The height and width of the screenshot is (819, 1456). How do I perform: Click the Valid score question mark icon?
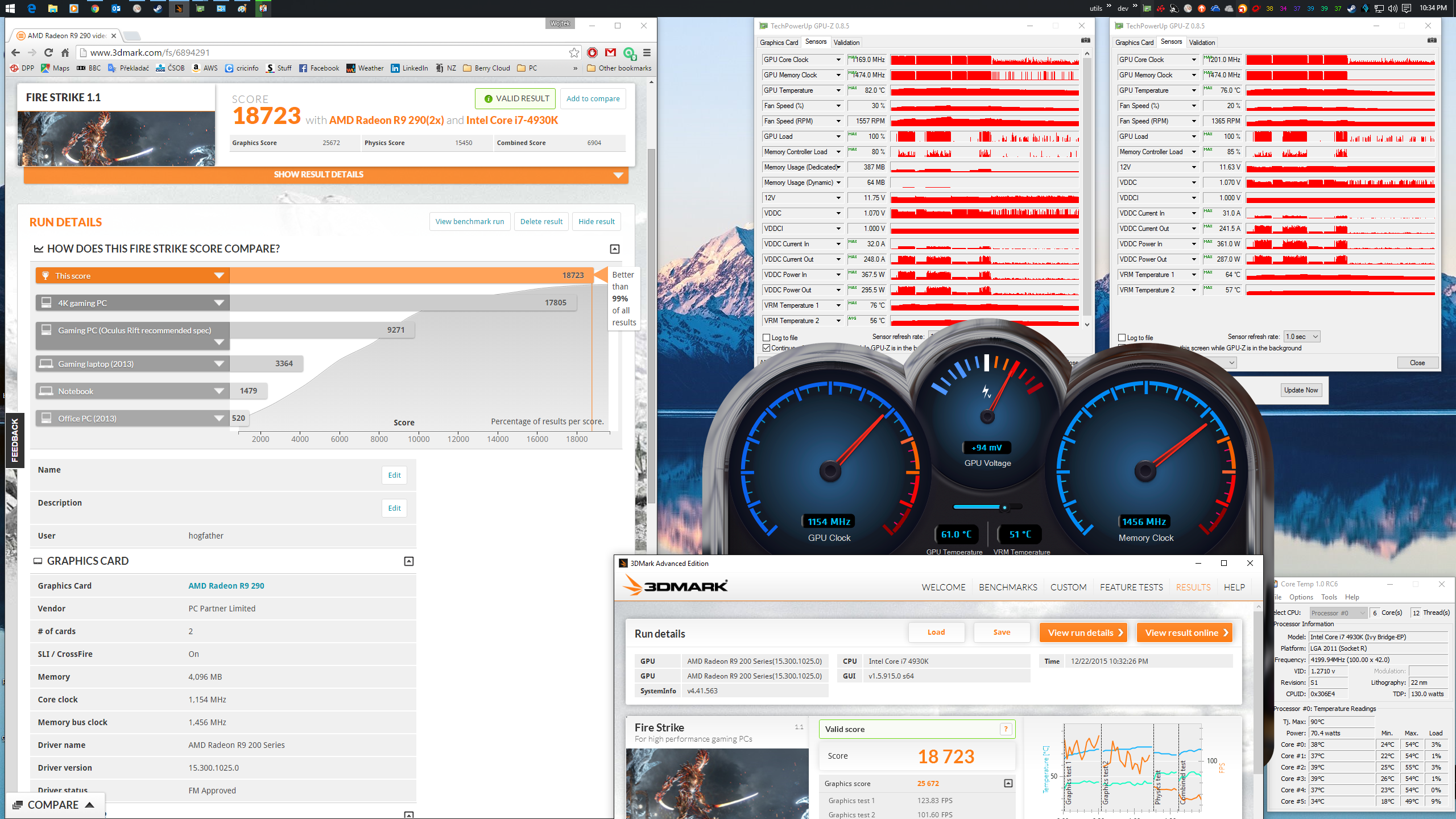pyautogui.click(x=1006, y=729)
